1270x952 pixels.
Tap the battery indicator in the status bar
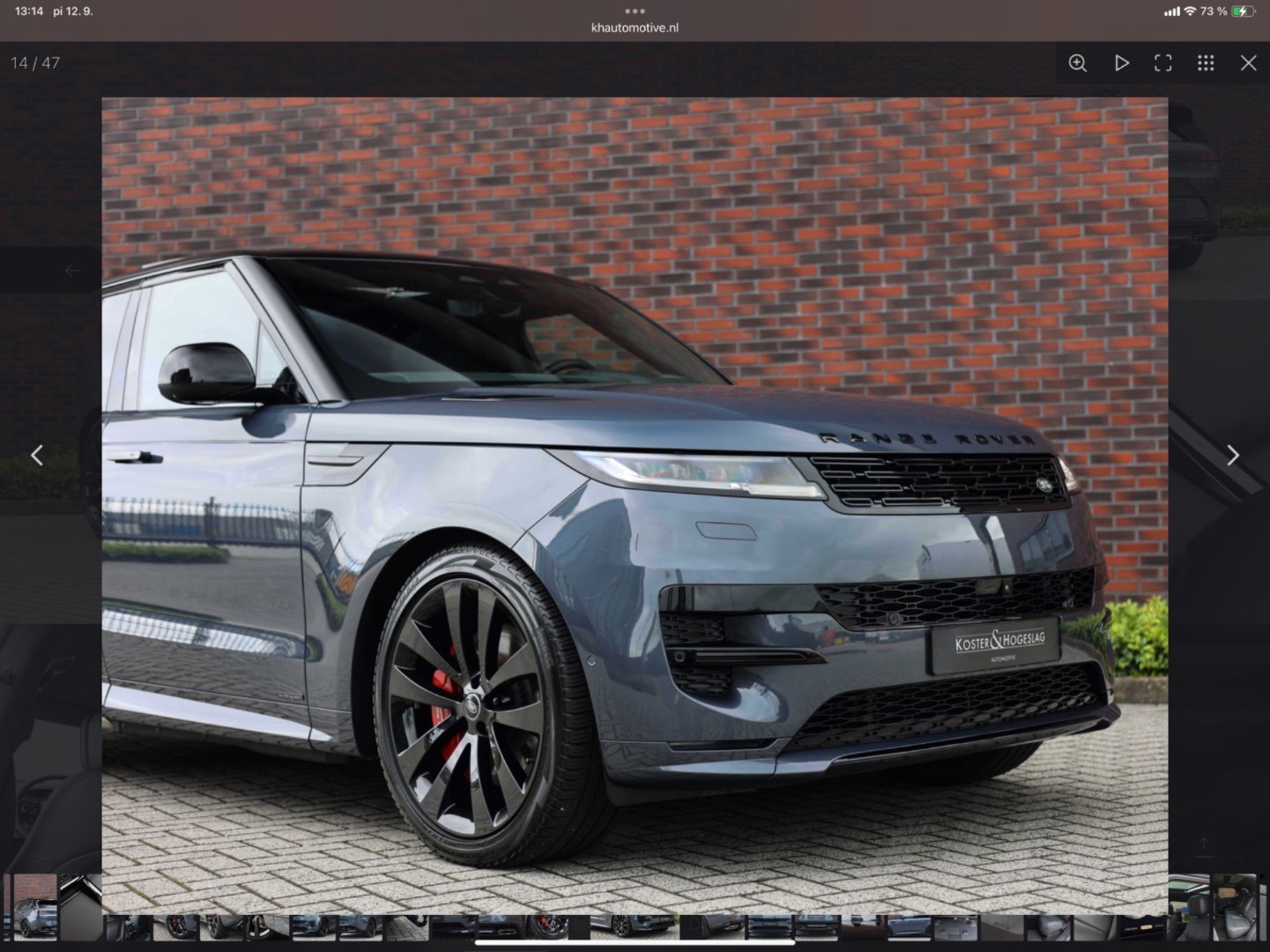1243,11
